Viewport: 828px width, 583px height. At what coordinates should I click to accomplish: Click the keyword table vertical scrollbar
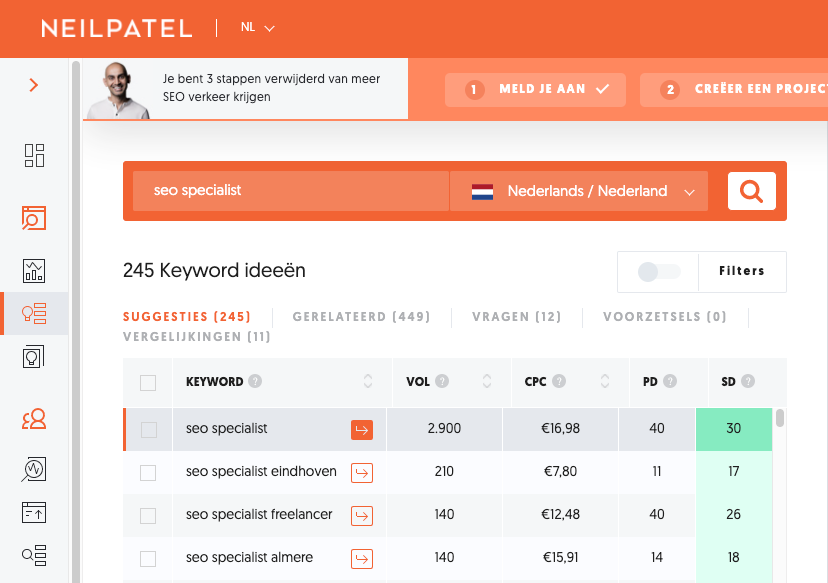point(780,419)
